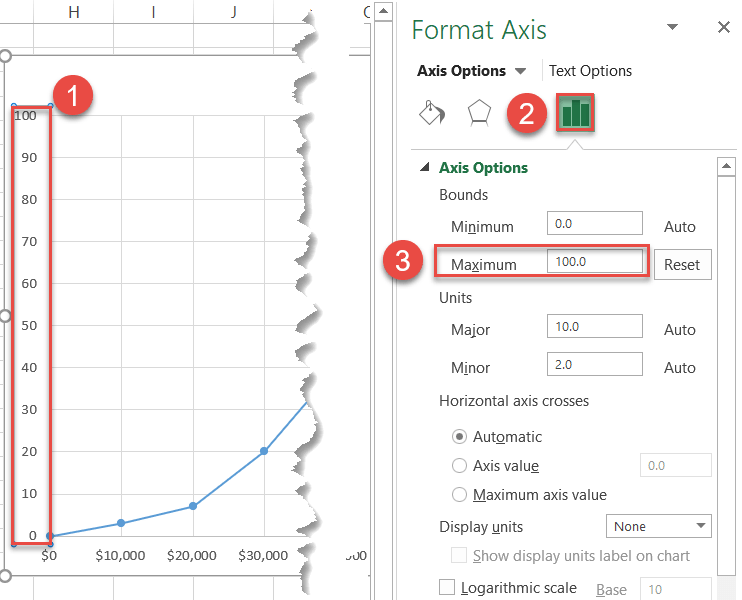The height and width of the screenshot is (600, 742).
Task: Open the Axis Options bar chart tab
Action: (575, 113)
